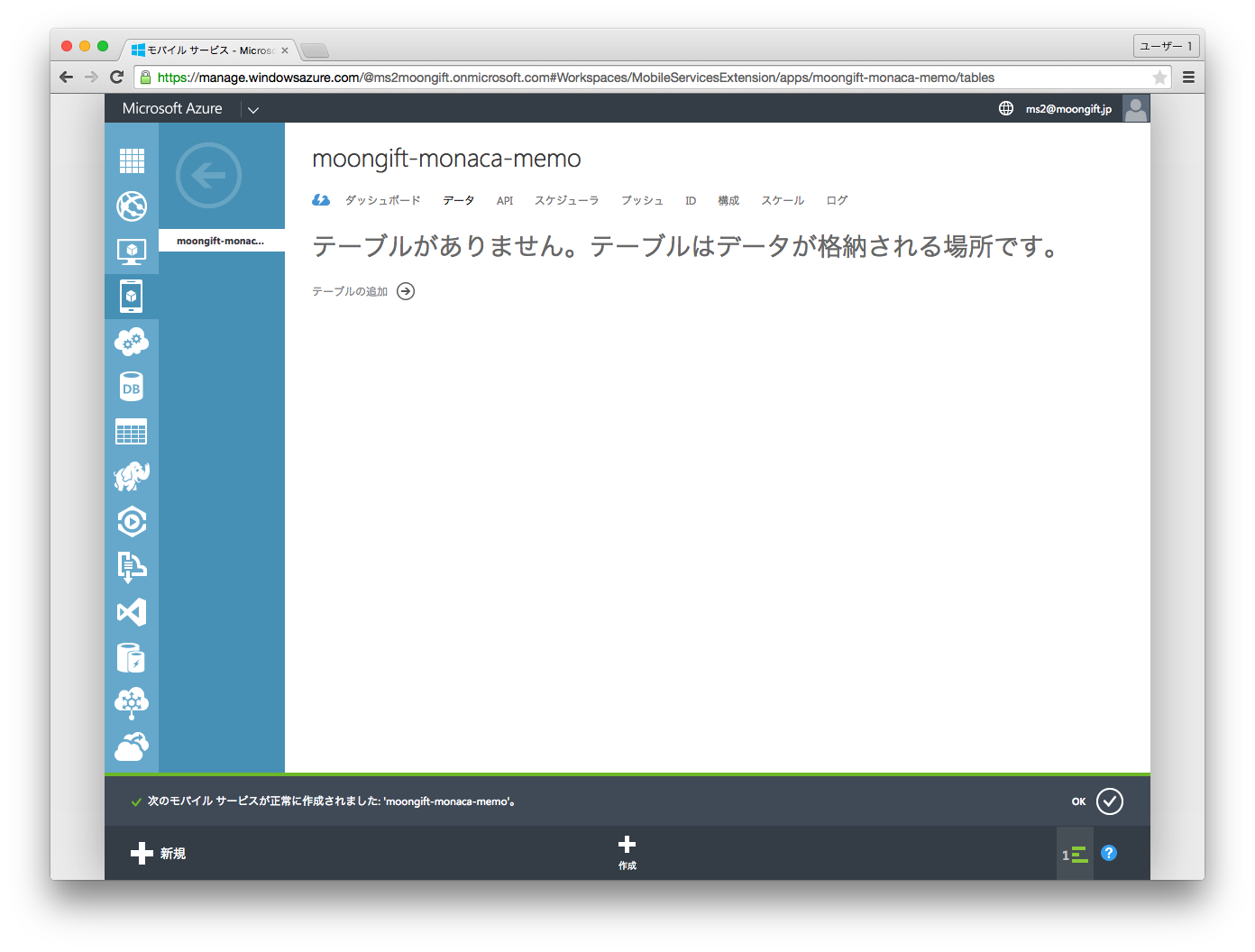Click the 作成 plus button

627,852
